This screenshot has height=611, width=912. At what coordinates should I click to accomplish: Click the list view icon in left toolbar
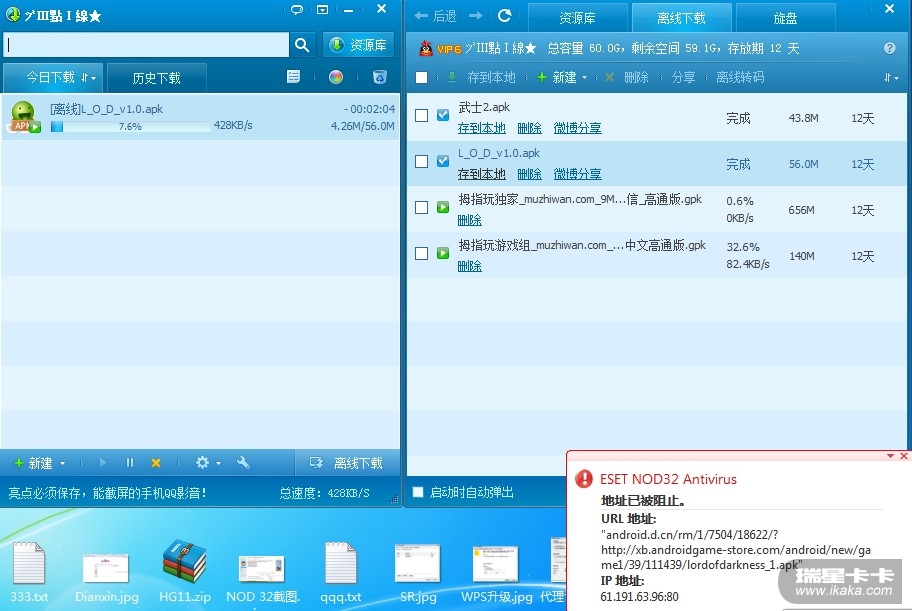294,77
